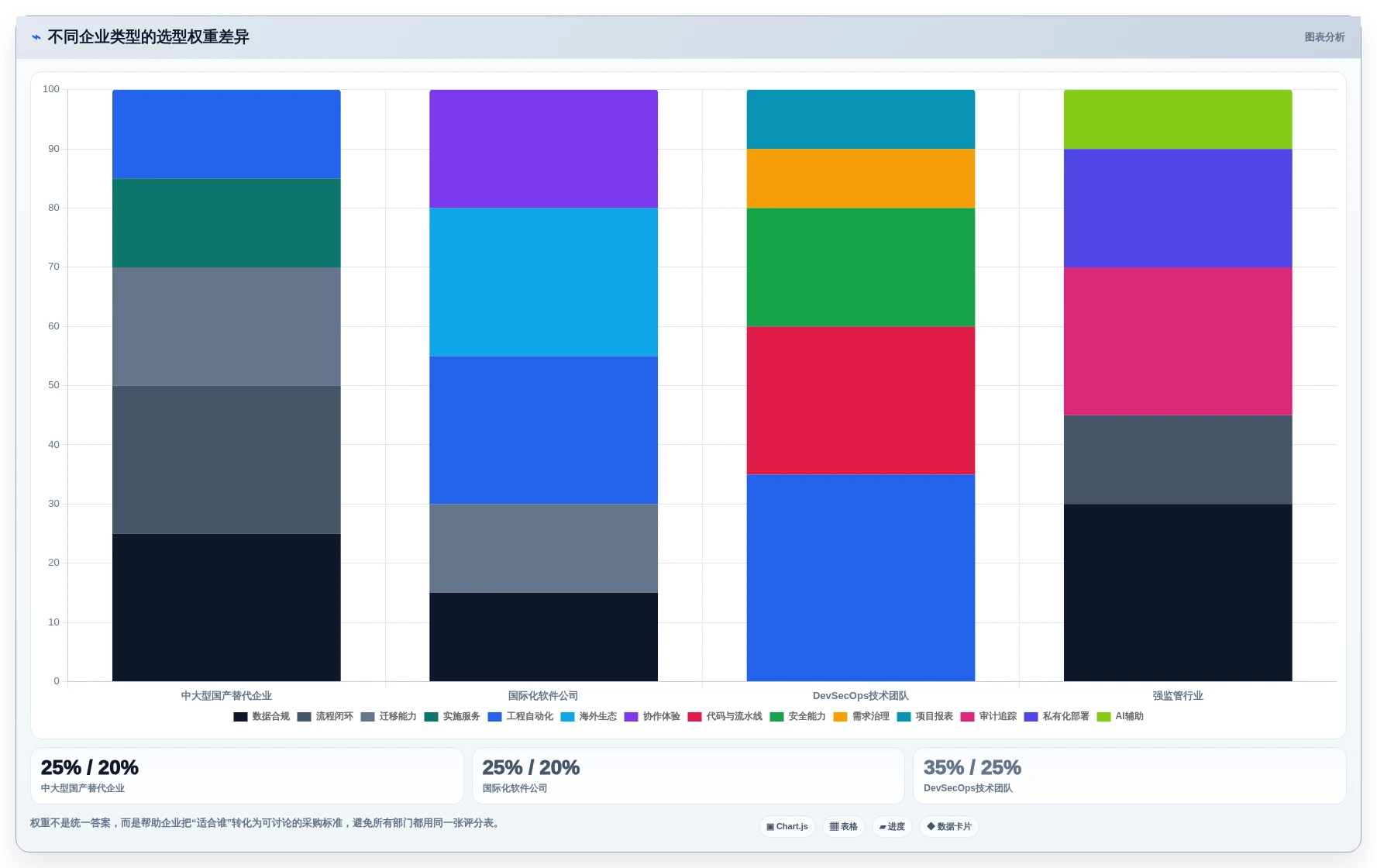Click the 图表分析 label in the header
The height and width of the screenshot is (868, 1377).
(1324, 37)
